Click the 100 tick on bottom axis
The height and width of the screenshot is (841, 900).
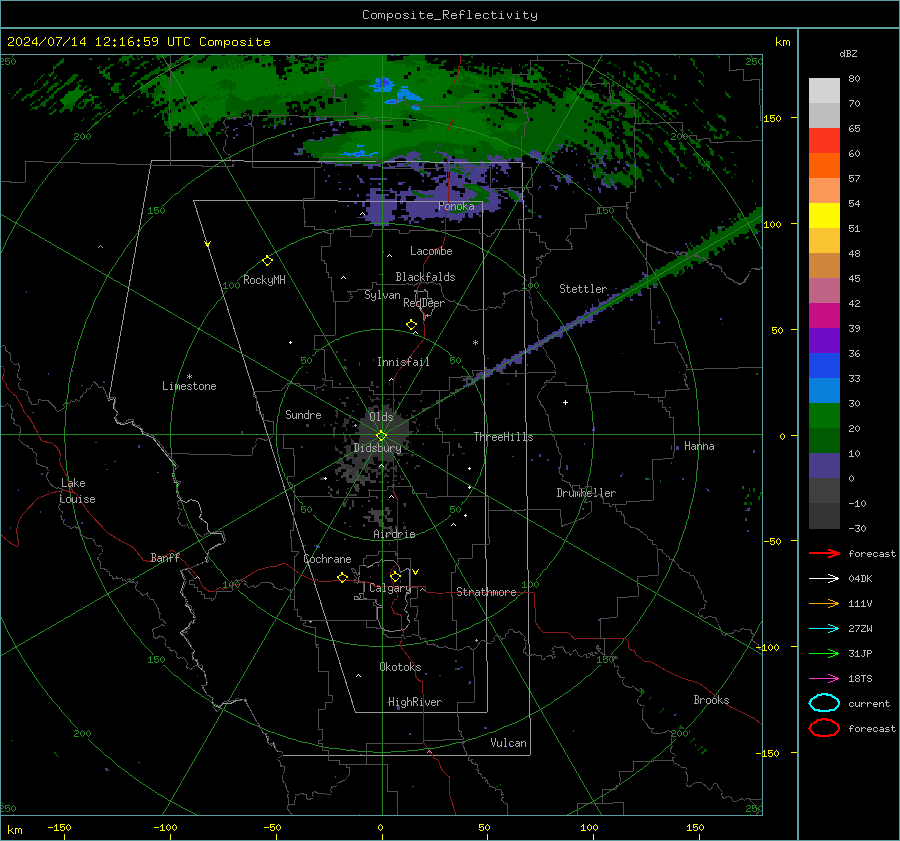589,827
